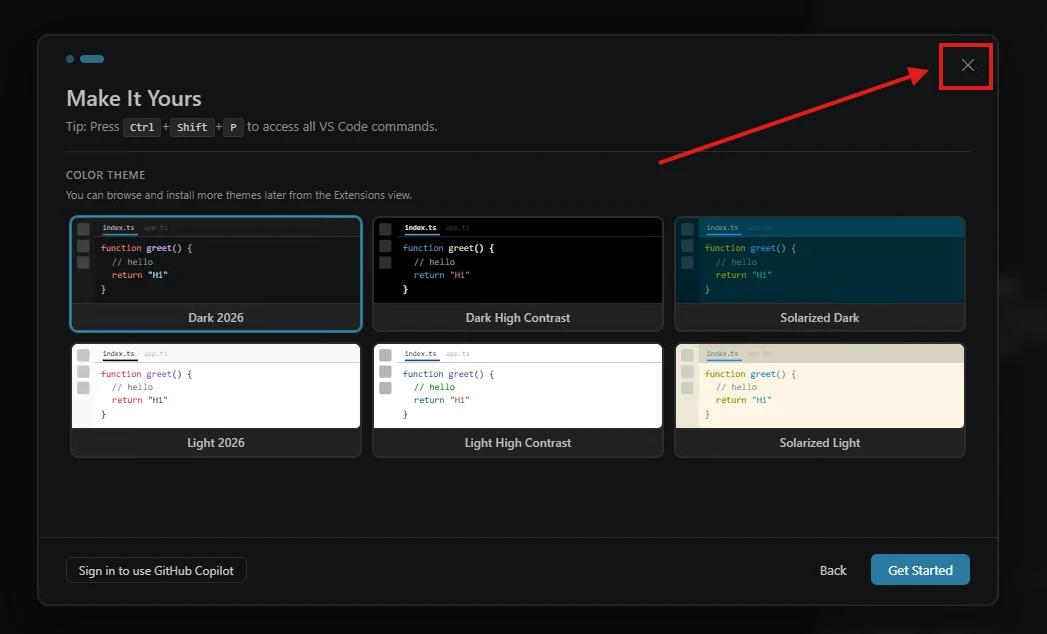Click the Solarized Light label text
Viewport: 1047px width, 634px height.
[x=819, y=443]
